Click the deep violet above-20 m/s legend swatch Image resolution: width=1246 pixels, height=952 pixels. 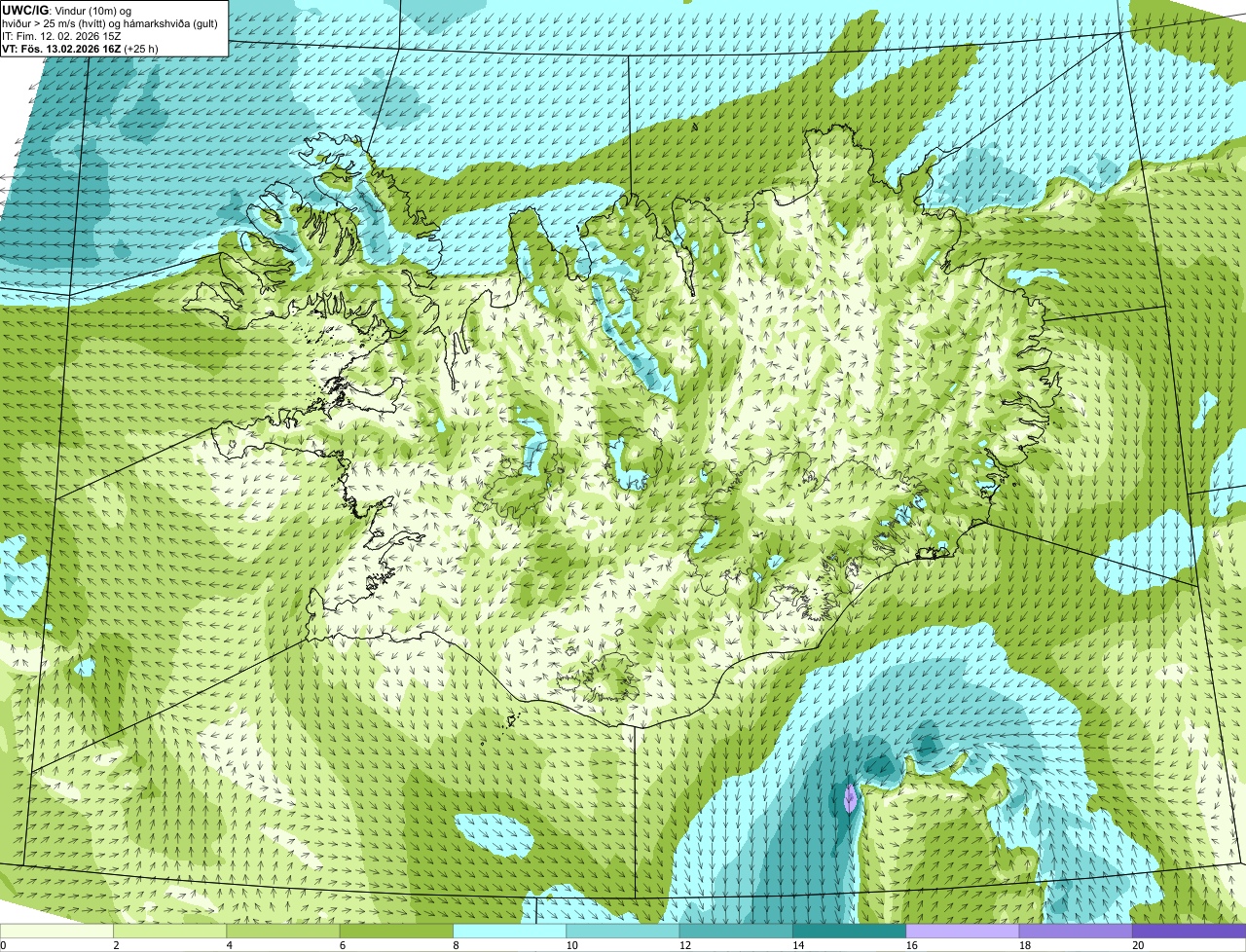(1190, 932)
